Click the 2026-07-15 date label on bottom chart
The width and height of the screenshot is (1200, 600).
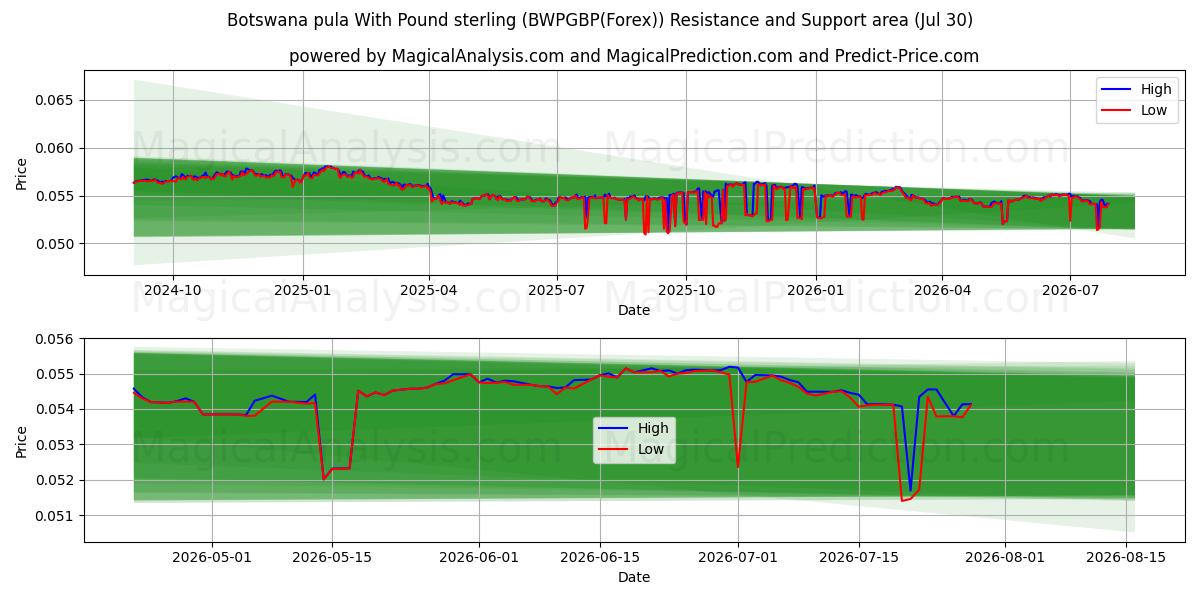pos(859,558)
